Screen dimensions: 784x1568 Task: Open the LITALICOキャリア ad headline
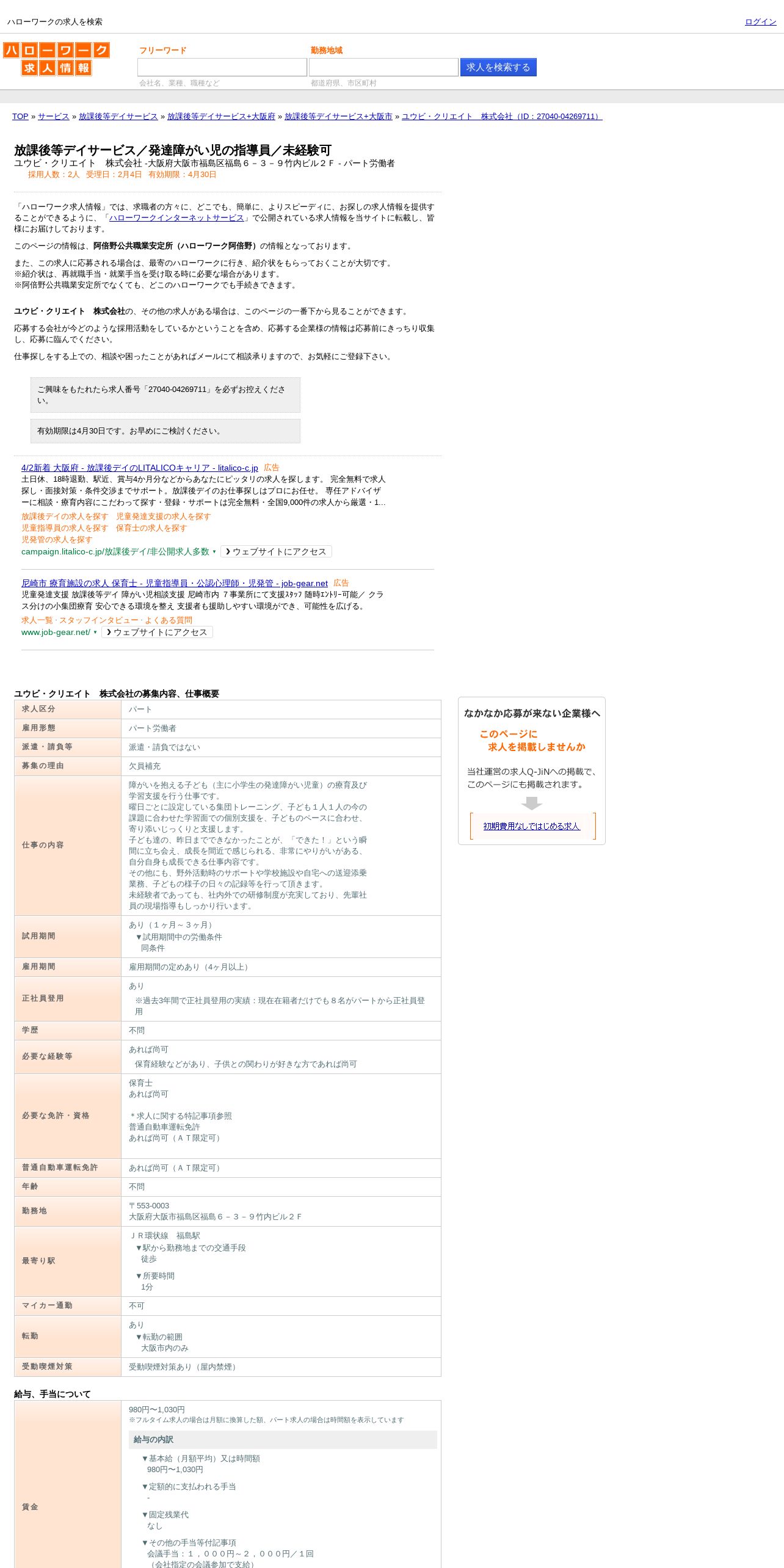(140, 468)
